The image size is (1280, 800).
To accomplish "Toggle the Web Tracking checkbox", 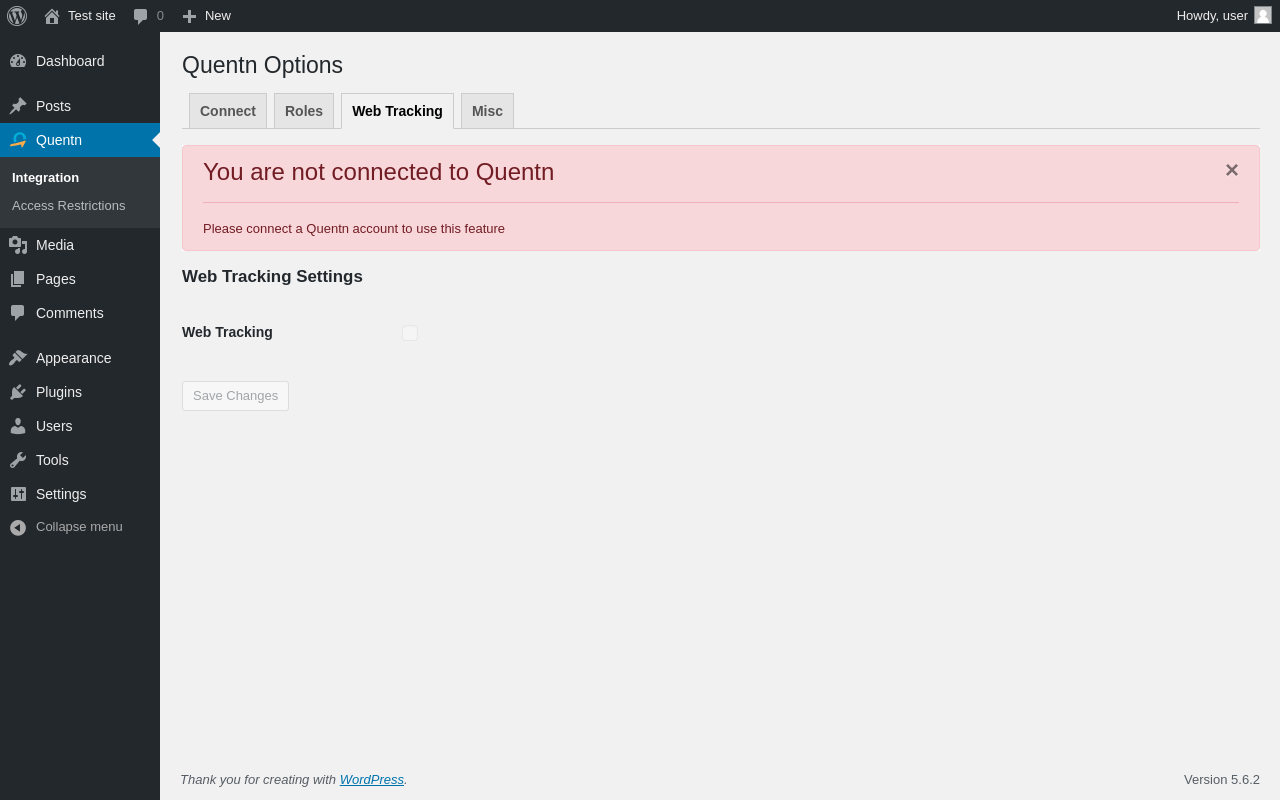I will point(410,333).
